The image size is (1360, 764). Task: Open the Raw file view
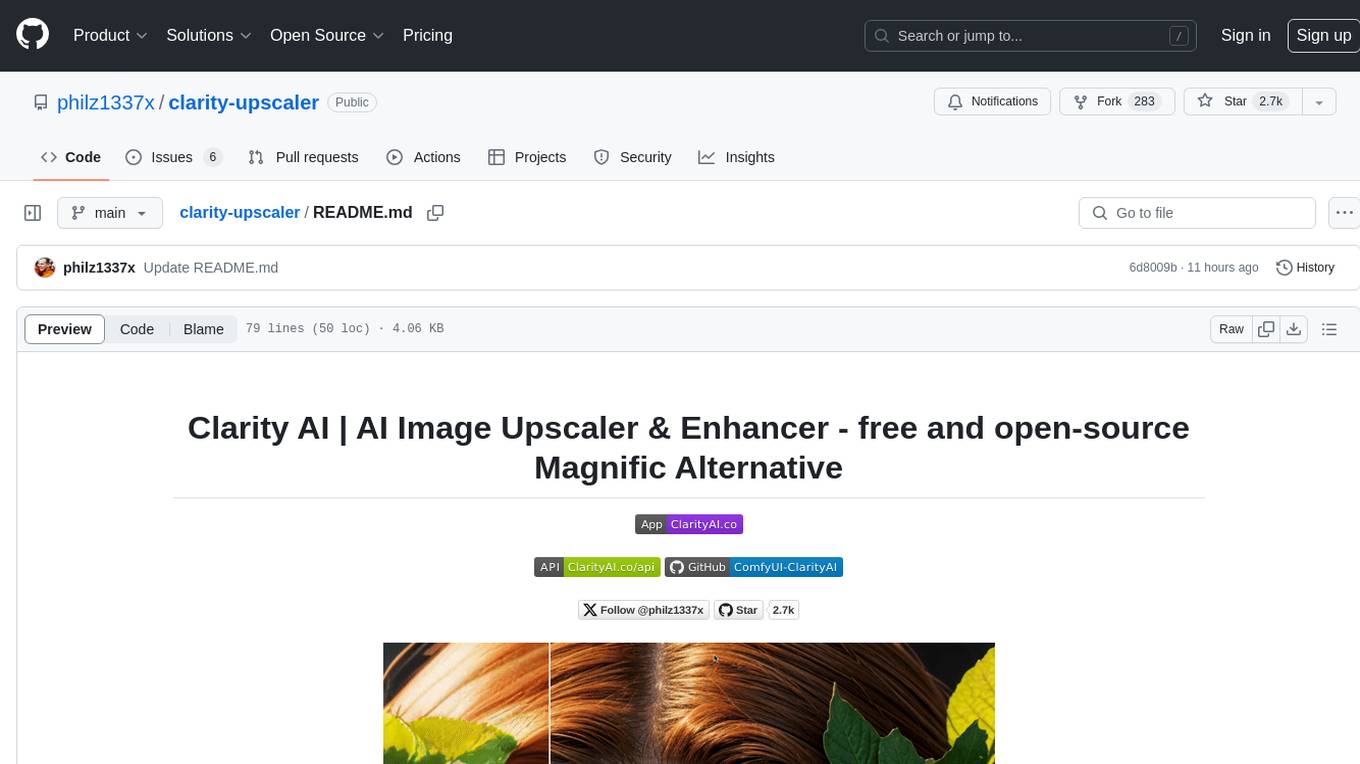[x=1231, y=329]
